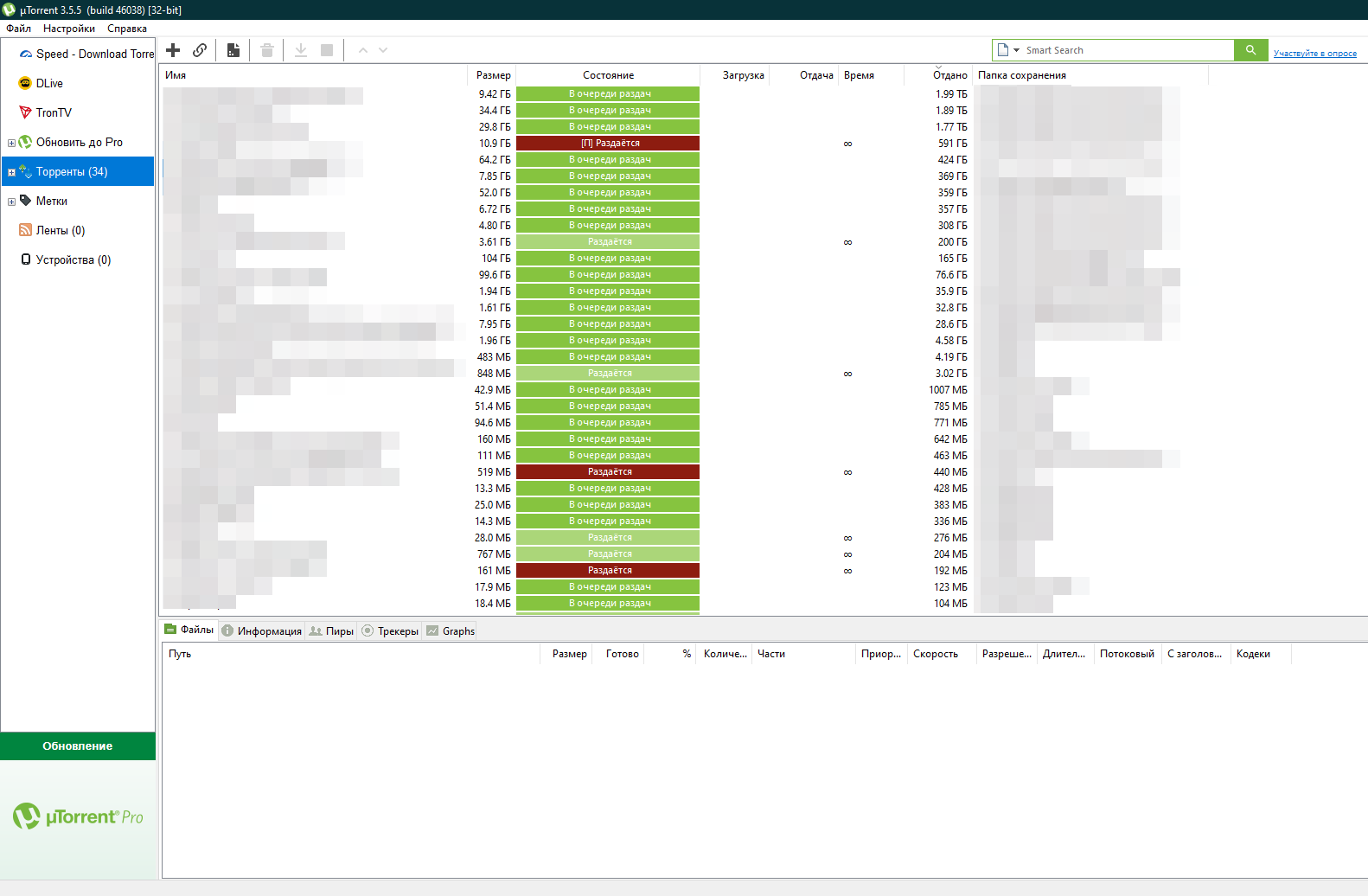Click the Путь column header in files pane
Image resolution: width=1368 pixels, height=896 pixels.
coord(351,654)
